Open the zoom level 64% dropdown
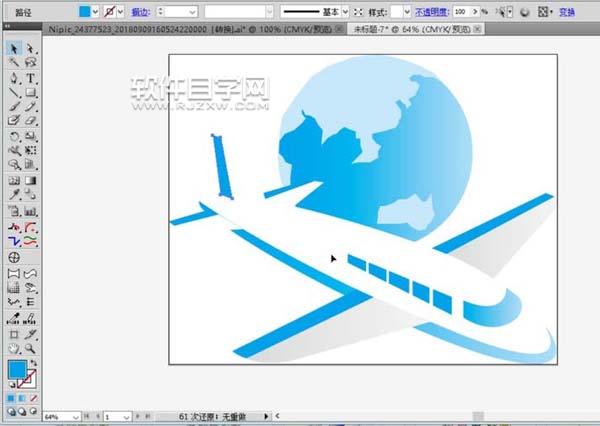The image size is (600, 426). 76,416
